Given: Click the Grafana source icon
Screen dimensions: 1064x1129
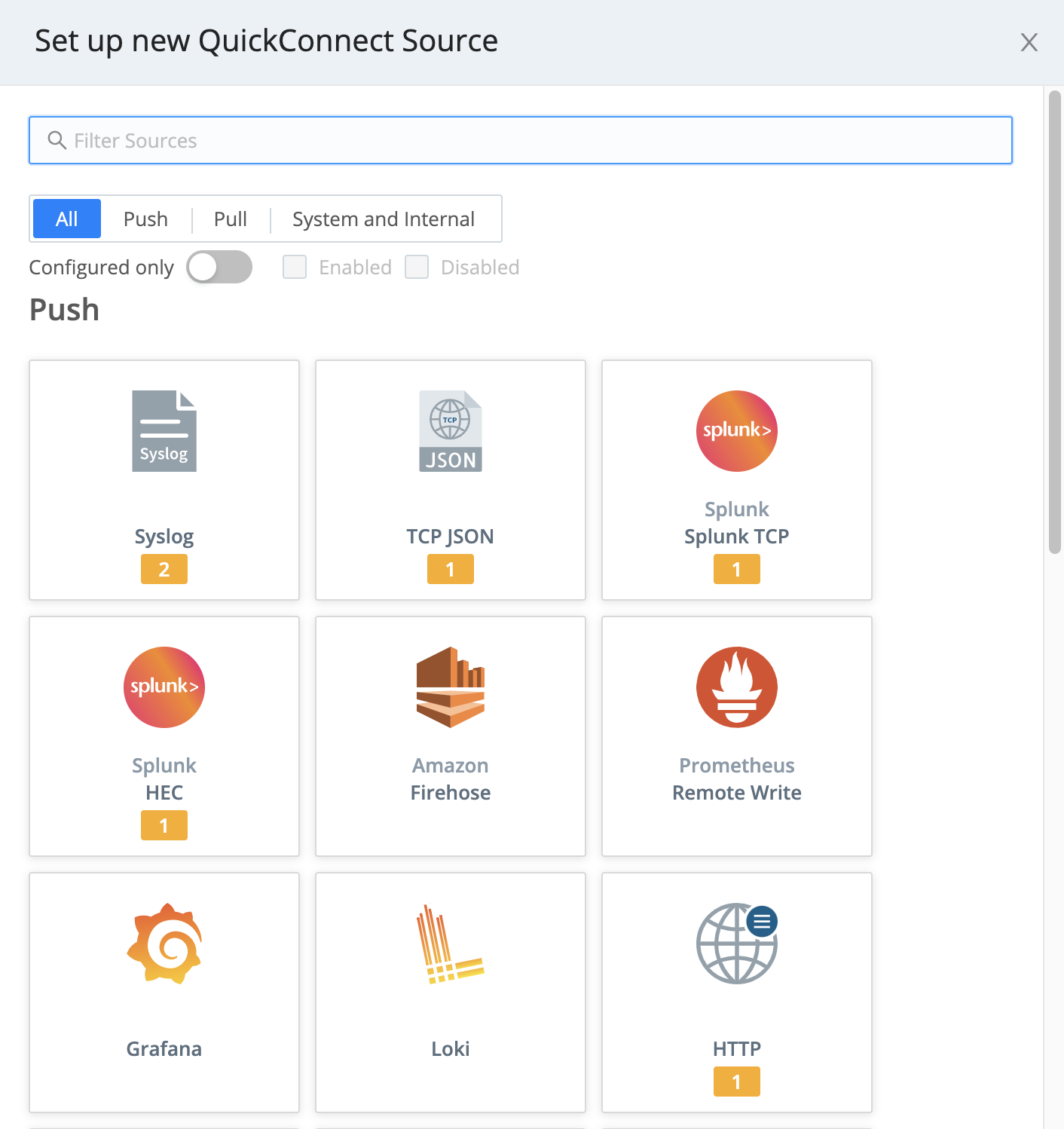Looking at the screenshot, I should click(x=164, y=943).
